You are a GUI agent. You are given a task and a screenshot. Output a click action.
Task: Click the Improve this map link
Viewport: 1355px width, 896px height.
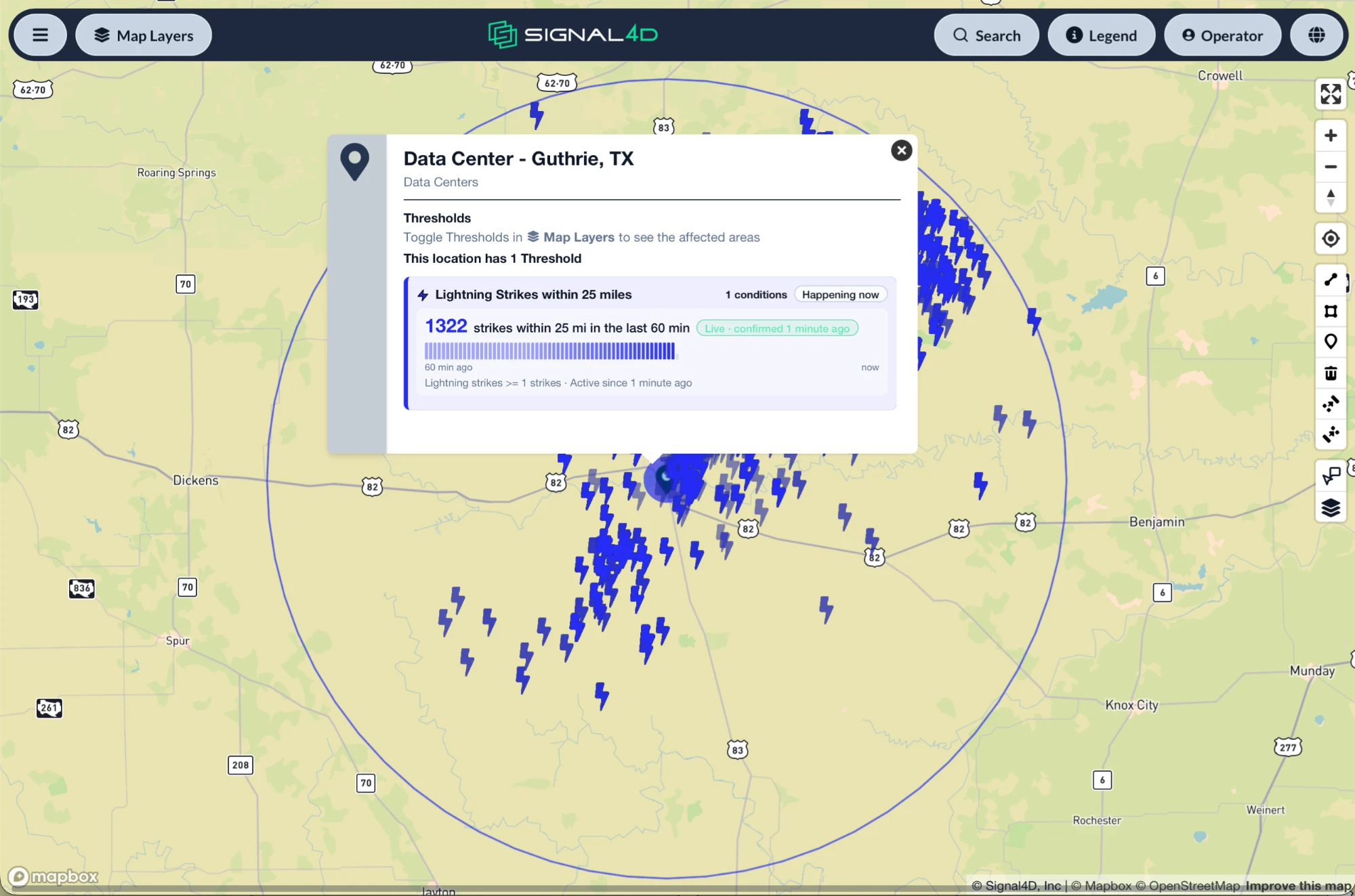(x=1298, y=886)
